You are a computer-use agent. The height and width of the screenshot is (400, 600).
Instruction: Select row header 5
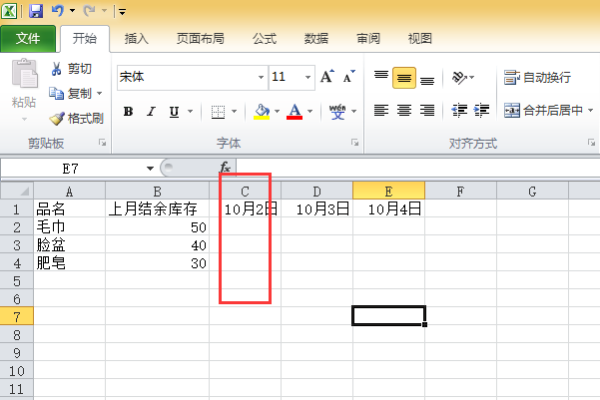point(17,281)
